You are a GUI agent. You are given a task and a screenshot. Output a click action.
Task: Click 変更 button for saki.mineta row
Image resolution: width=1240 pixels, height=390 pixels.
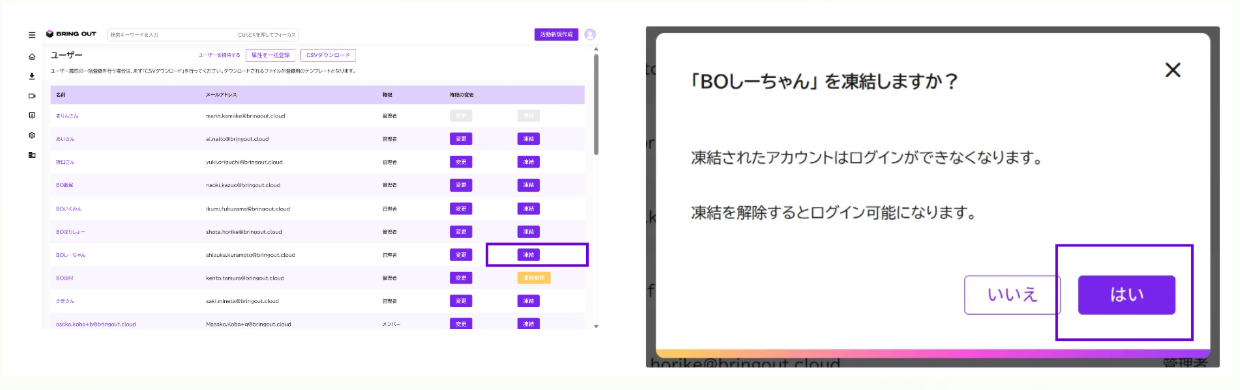tap(461, 300)
